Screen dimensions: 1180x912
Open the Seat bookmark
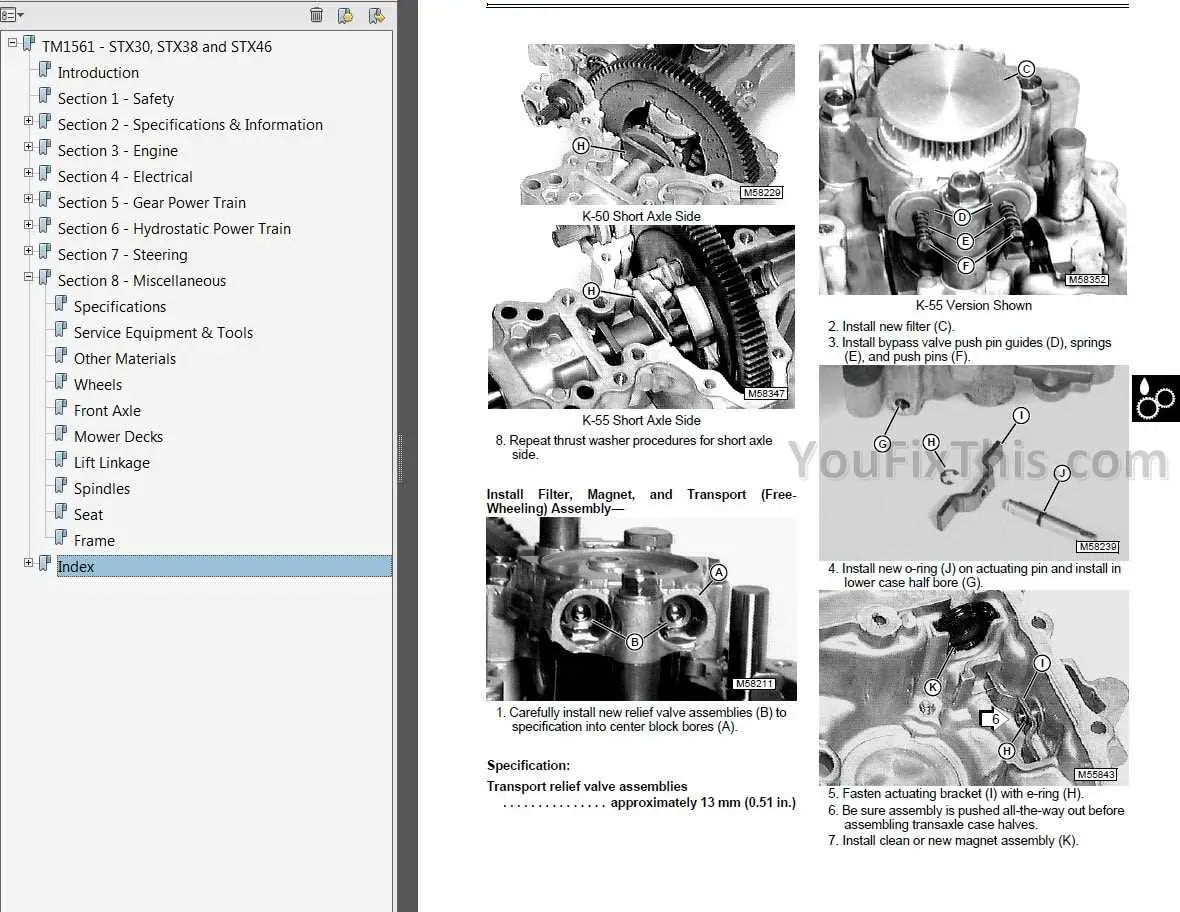[x=88, y=515]
